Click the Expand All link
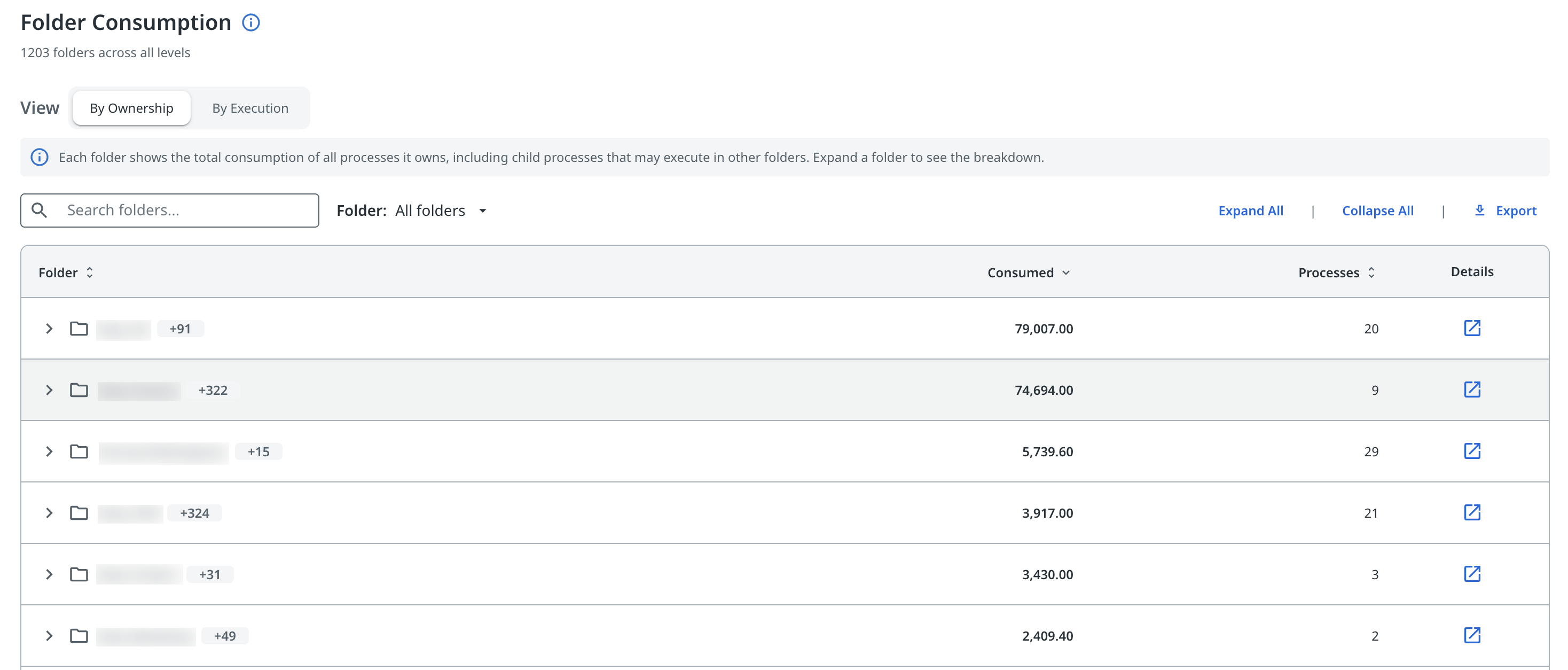This screenshot has width=1568, height=670. [x=1250, y=211]
